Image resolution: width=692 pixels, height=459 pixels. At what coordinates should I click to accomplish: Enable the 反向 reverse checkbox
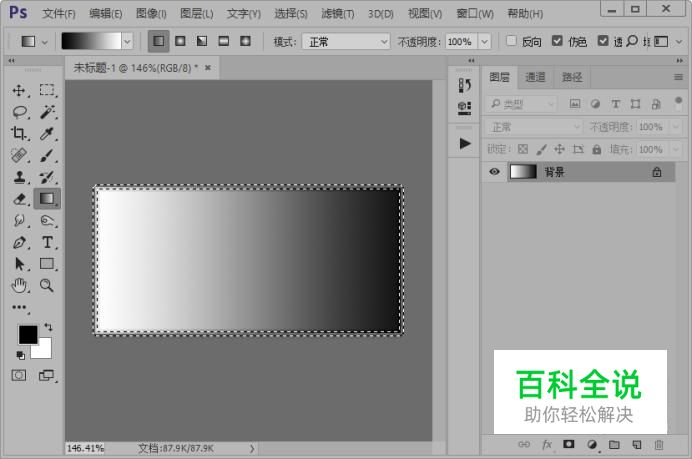coord(511,41)
